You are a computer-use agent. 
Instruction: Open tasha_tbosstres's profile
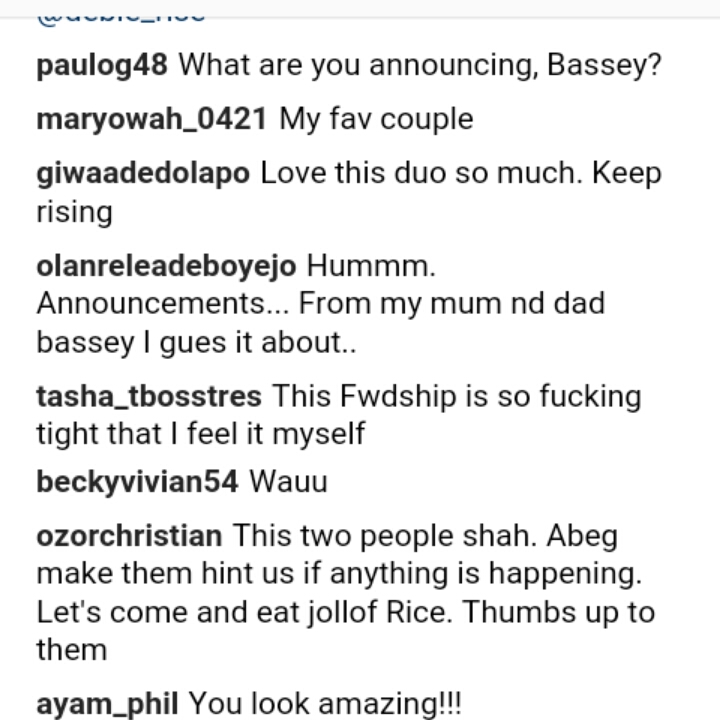(149, 396)
